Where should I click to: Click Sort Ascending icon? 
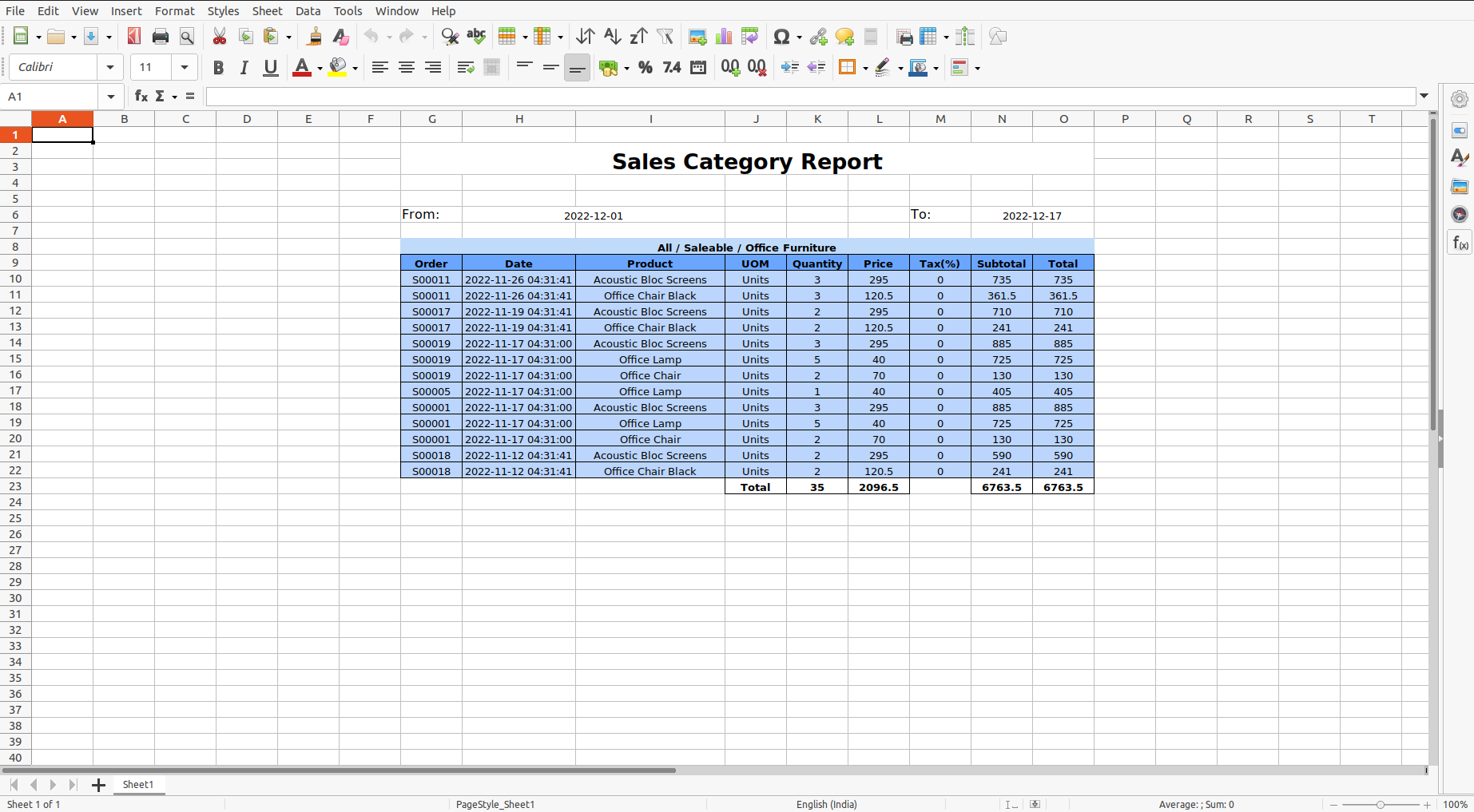[612, 37]
